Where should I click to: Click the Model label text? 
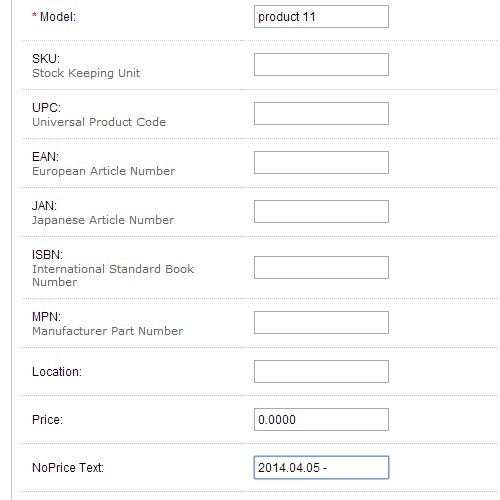(58, 17)
